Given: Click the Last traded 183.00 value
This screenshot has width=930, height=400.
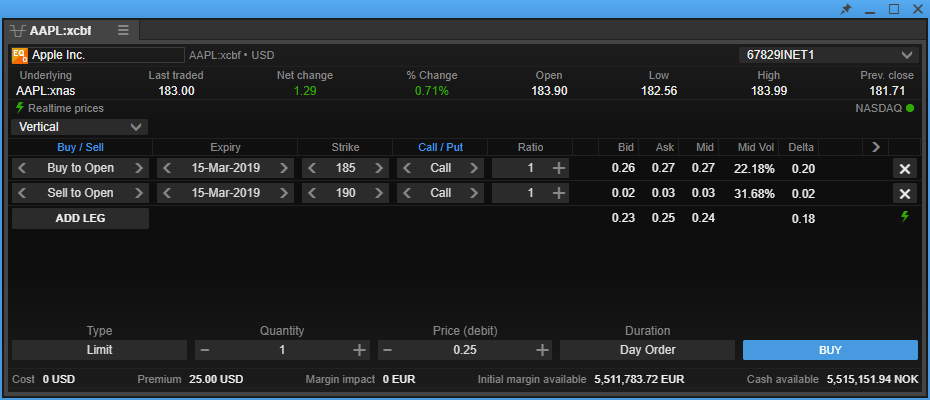Looking at the screenshot, I should (176, 91).
